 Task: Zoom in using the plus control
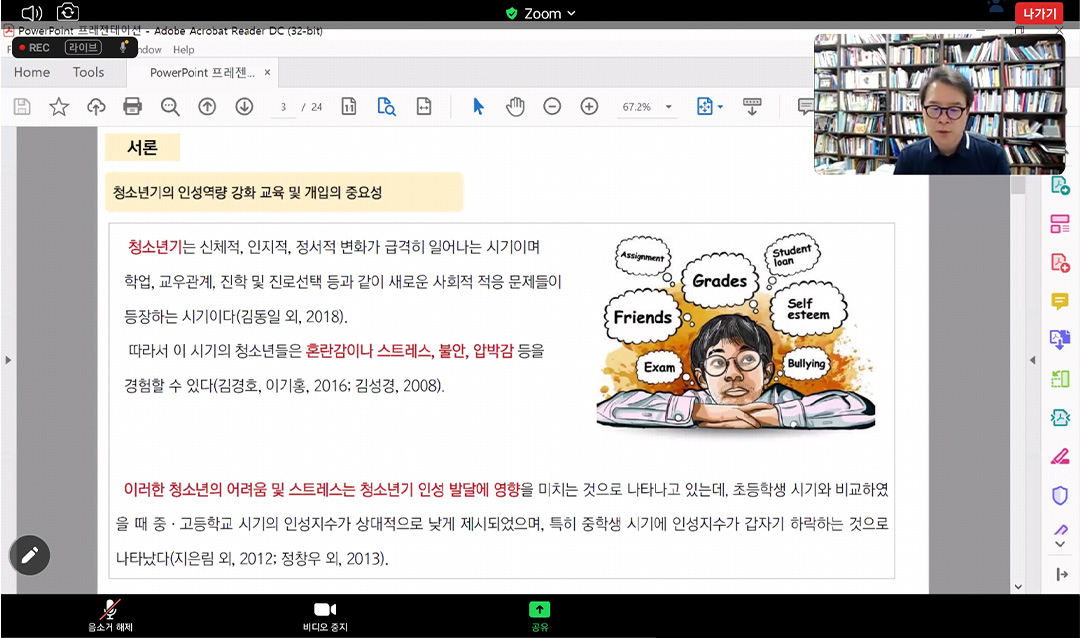[589, 105]
